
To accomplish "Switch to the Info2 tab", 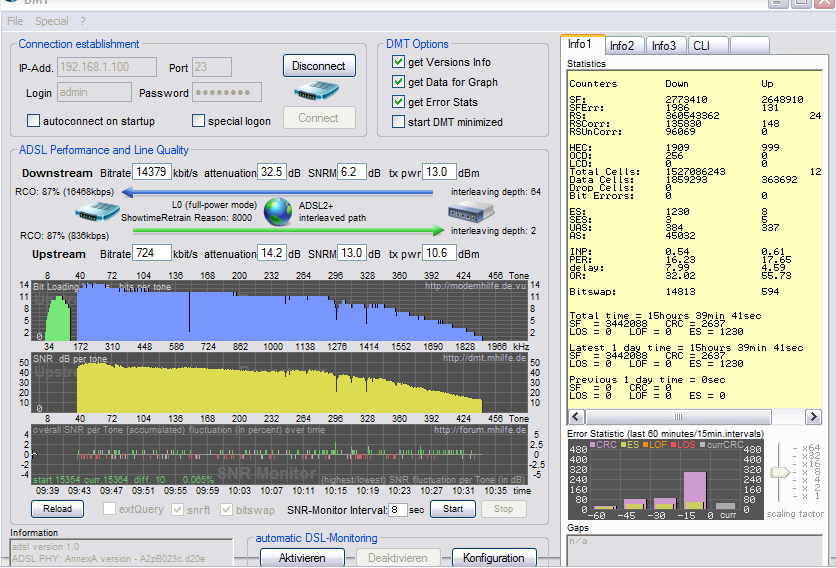I will (622, 46).
